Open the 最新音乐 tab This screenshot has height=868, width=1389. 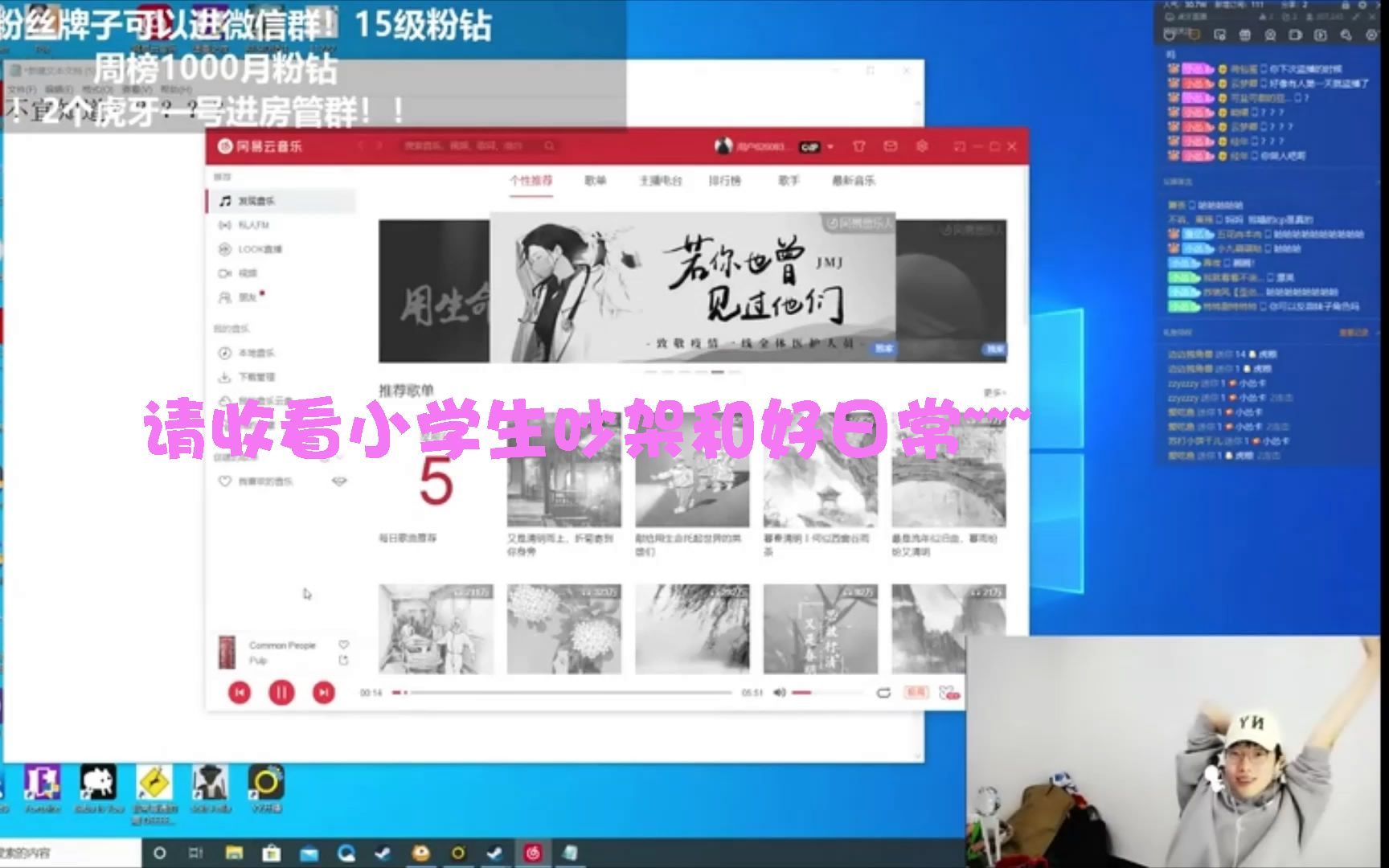tap(854, 181)
